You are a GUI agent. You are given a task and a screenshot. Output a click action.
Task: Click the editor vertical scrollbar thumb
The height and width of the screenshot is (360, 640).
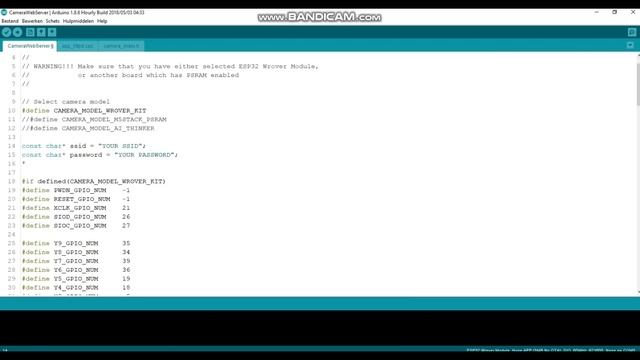coord(638,84)
